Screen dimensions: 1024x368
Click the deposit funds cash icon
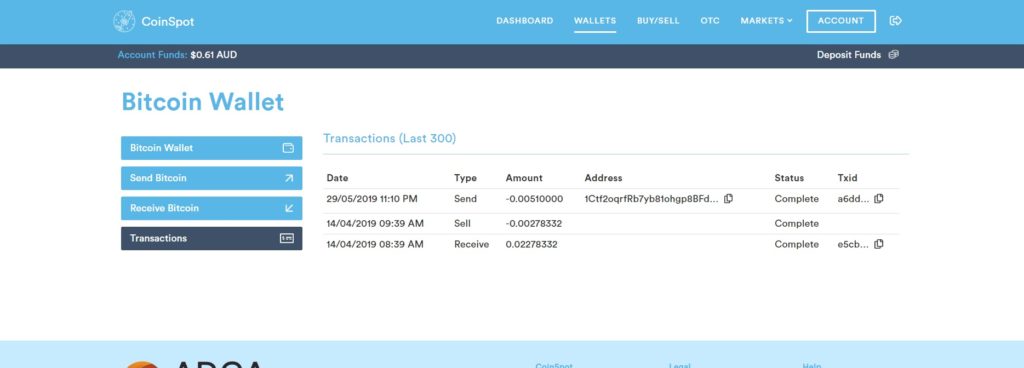pyautogui.click(x=893, y=55)
